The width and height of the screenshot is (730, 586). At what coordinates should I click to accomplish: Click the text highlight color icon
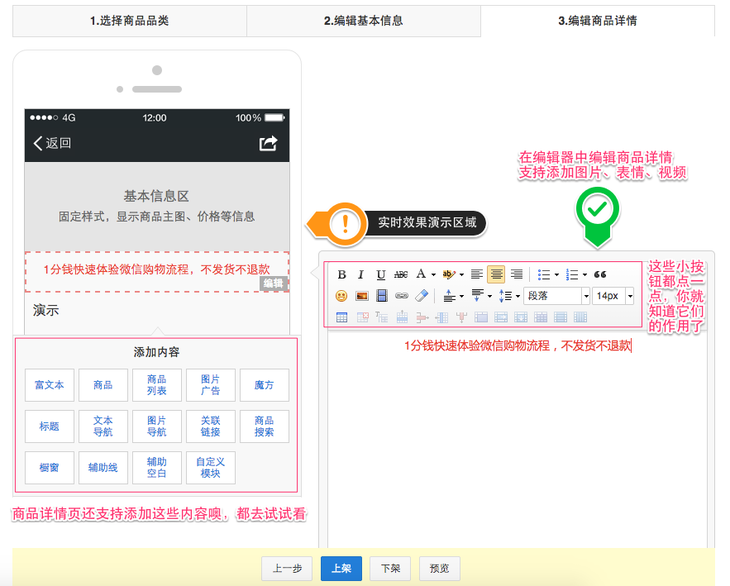[449, 274]
